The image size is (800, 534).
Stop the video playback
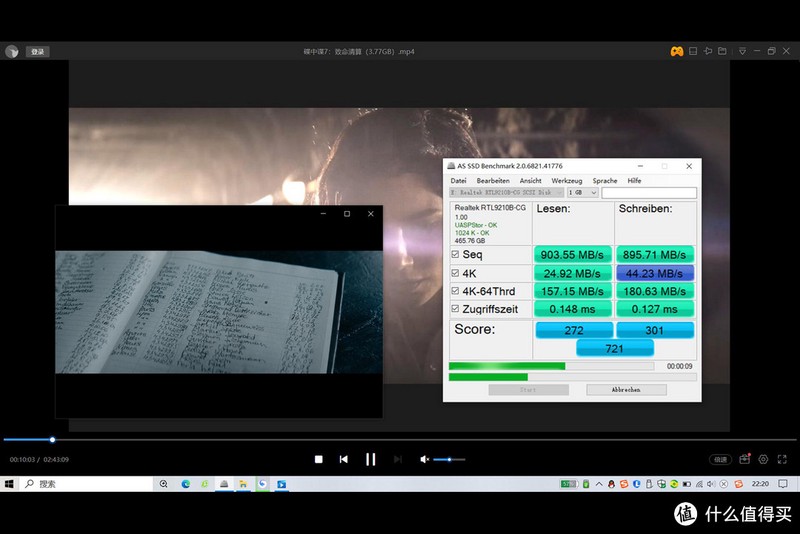(319, 460)
